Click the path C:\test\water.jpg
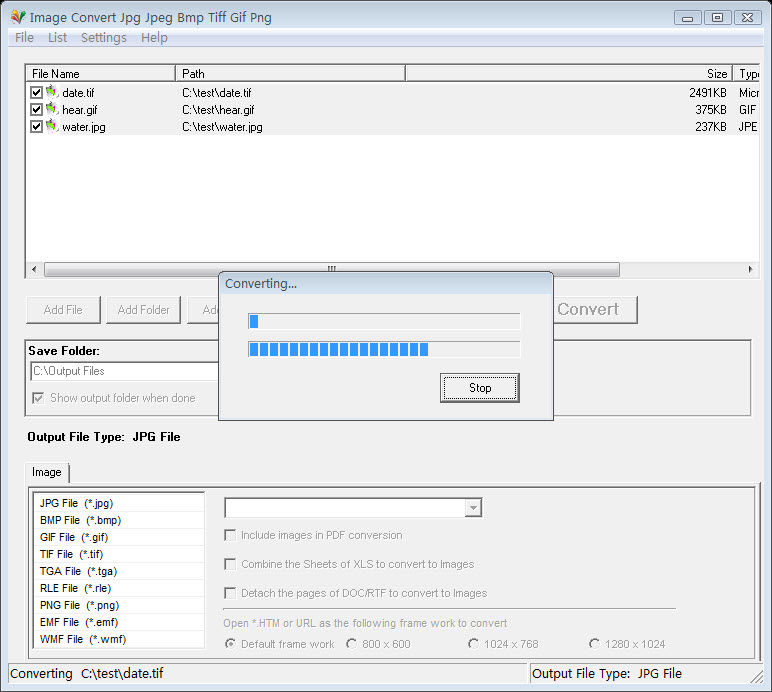Screen dimensions: 772x692 click(x=222, y=127)
